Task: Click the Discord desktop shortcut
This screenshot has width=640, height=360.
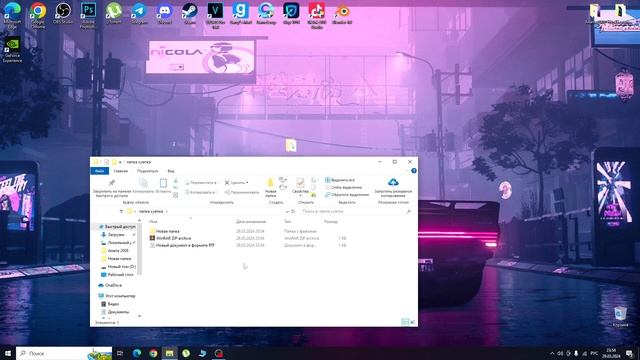Action: [x=164, y=13]
